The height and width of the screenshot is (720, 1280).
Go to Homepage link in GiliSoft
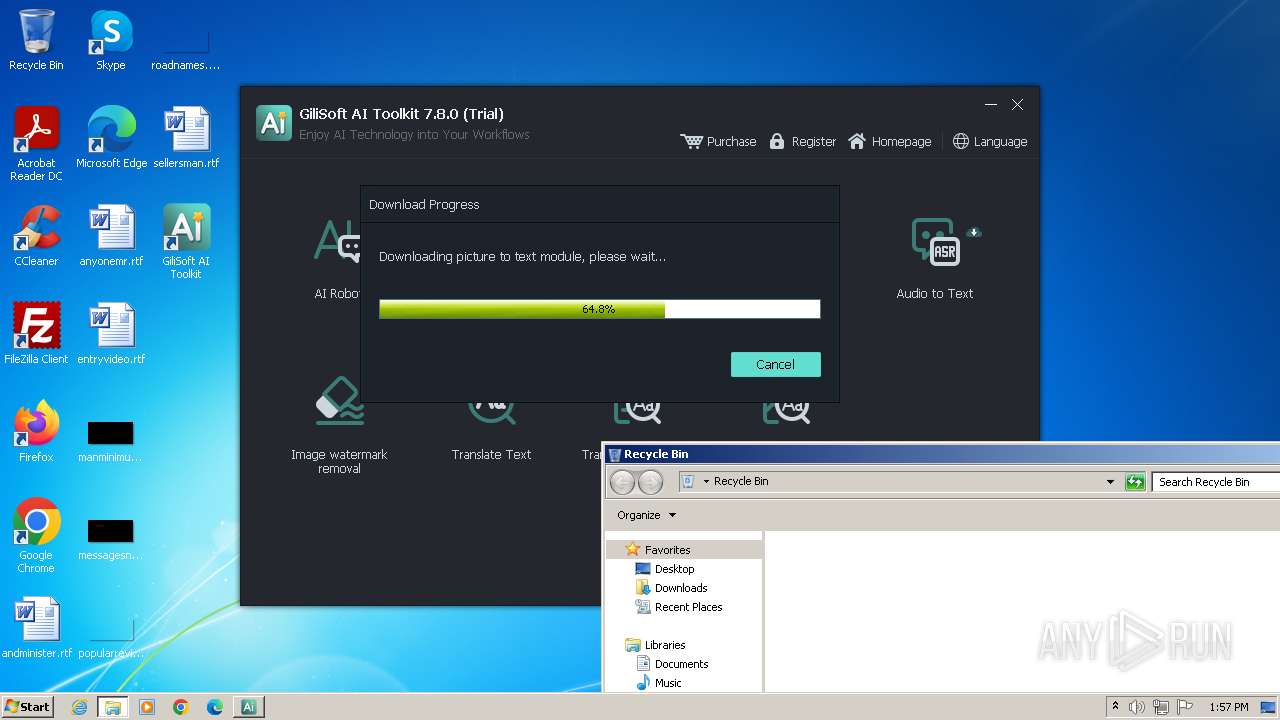point(889,141)
